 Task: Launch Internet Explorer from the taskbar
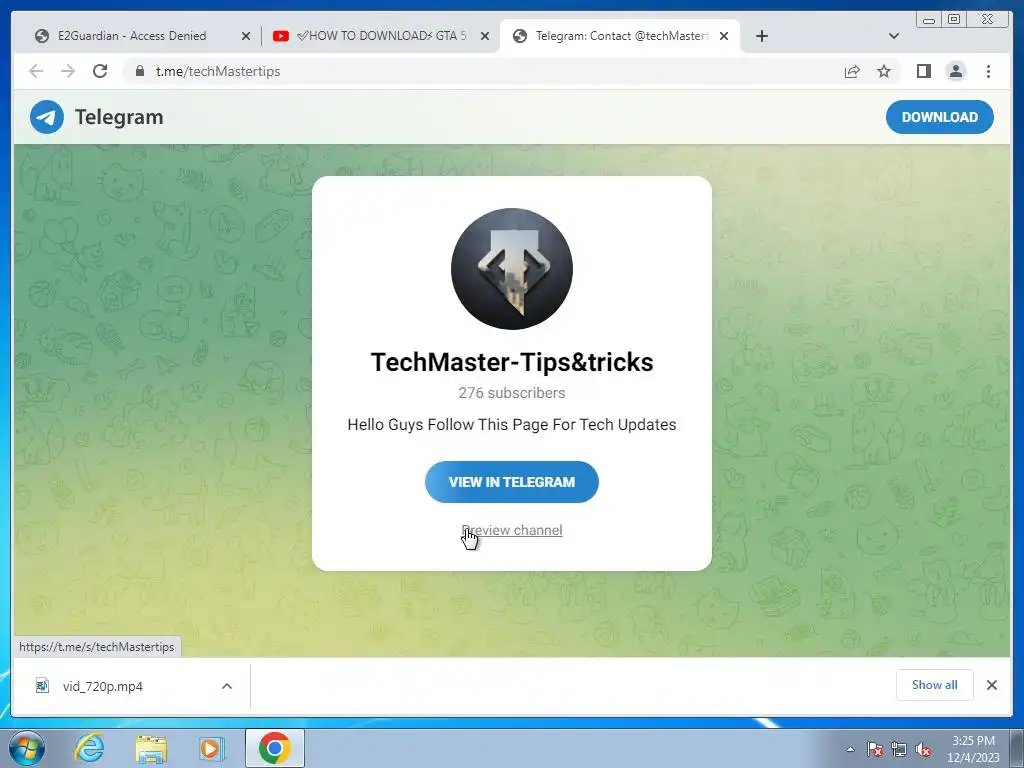click(89, 748)
